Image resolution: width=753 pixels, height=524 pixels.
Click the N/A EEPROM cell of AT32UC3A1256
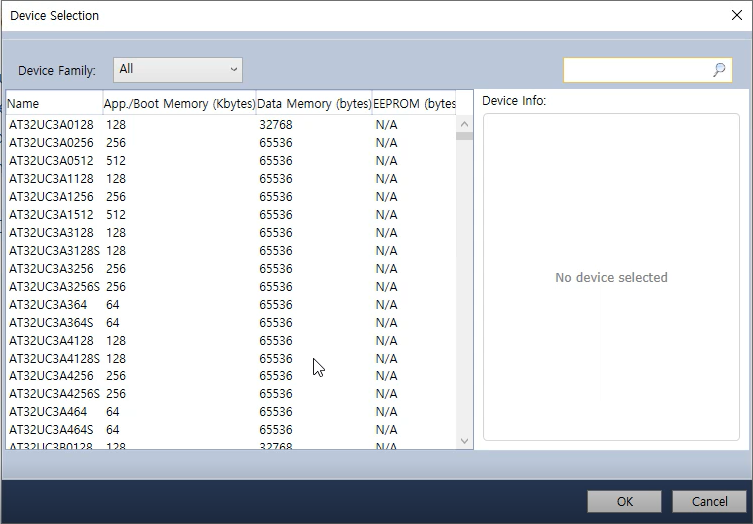pyautogui.click(x=386, y=196)
